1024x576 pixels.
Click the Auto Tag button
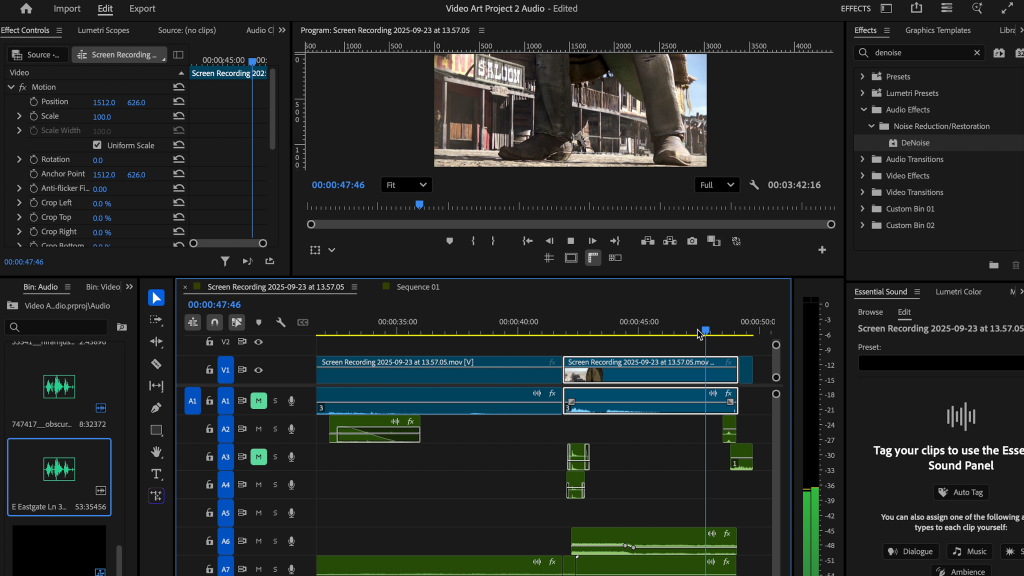click(x=960, y=492)
